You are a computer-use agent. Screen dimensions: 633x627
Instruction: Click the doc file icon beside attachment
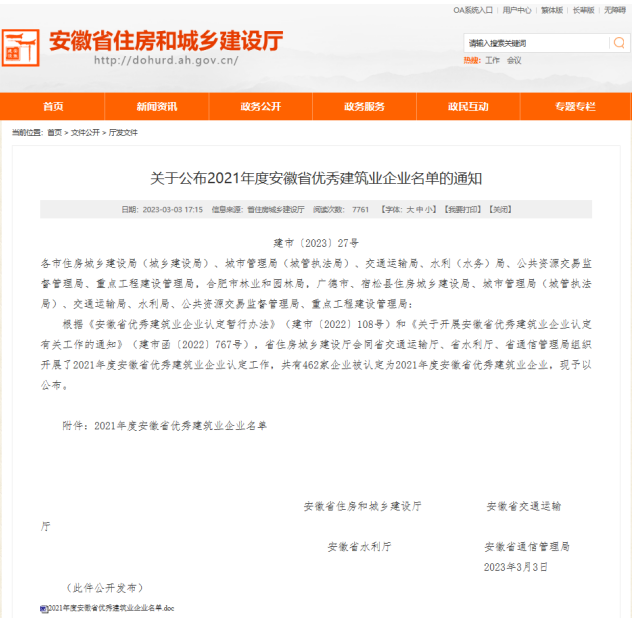pos(44,608)
